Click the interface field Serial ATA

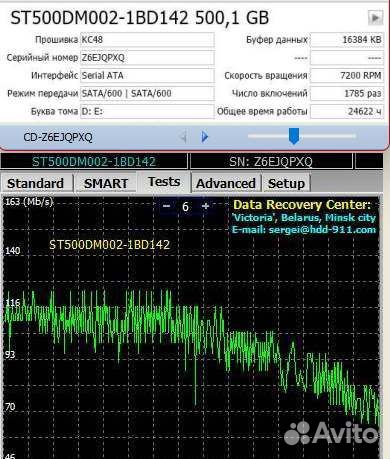coord(147,76)
